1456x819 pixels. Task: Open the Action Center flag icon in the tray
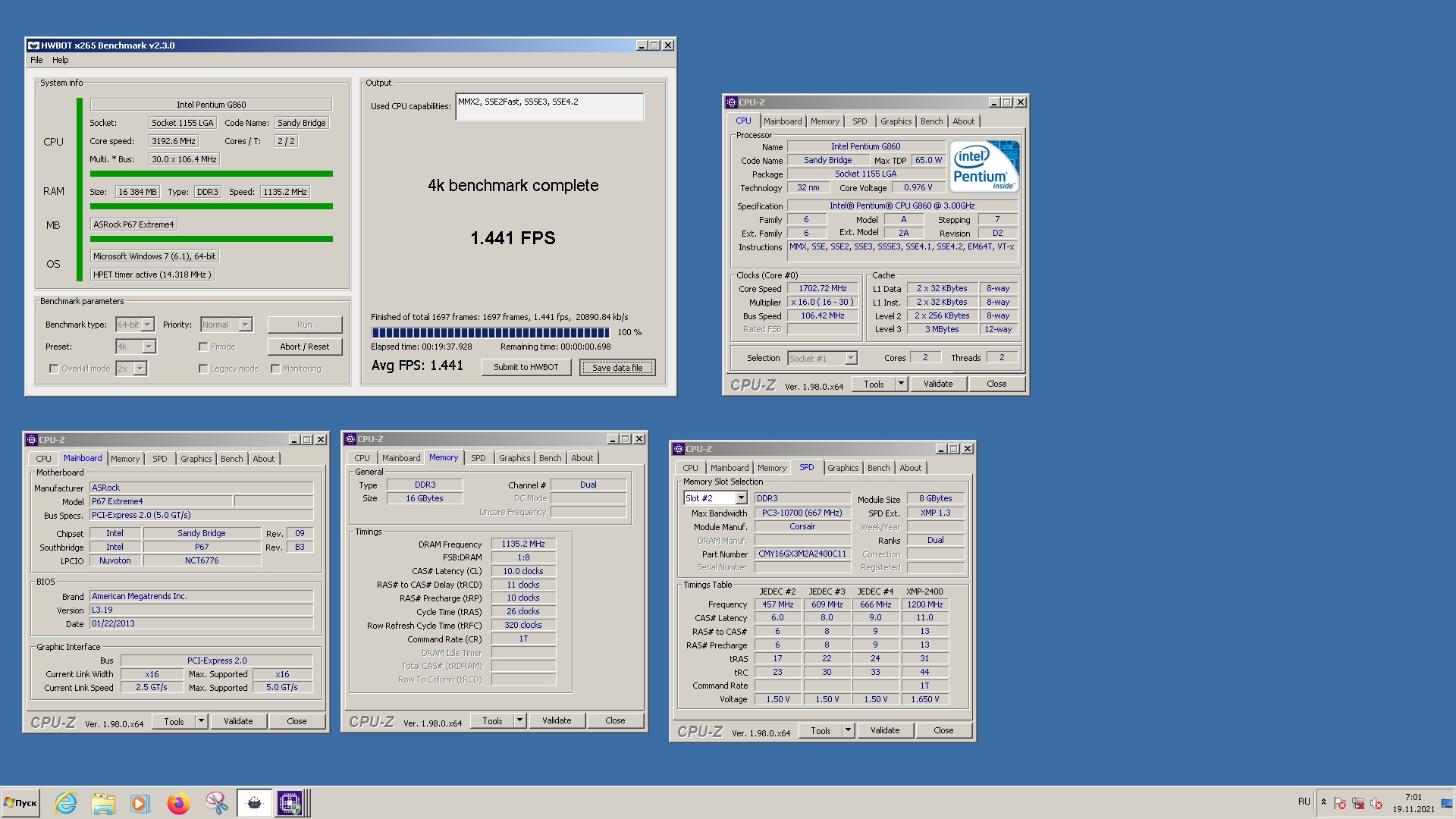click(x=1340, y=803)
